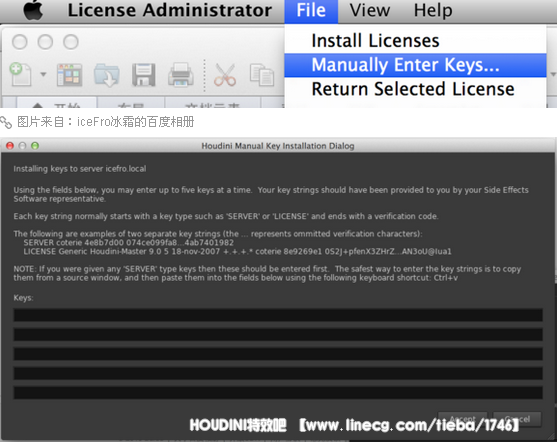Click the Accept button
Viewport: 557px width, 442px height.
(x=463, y=419)
